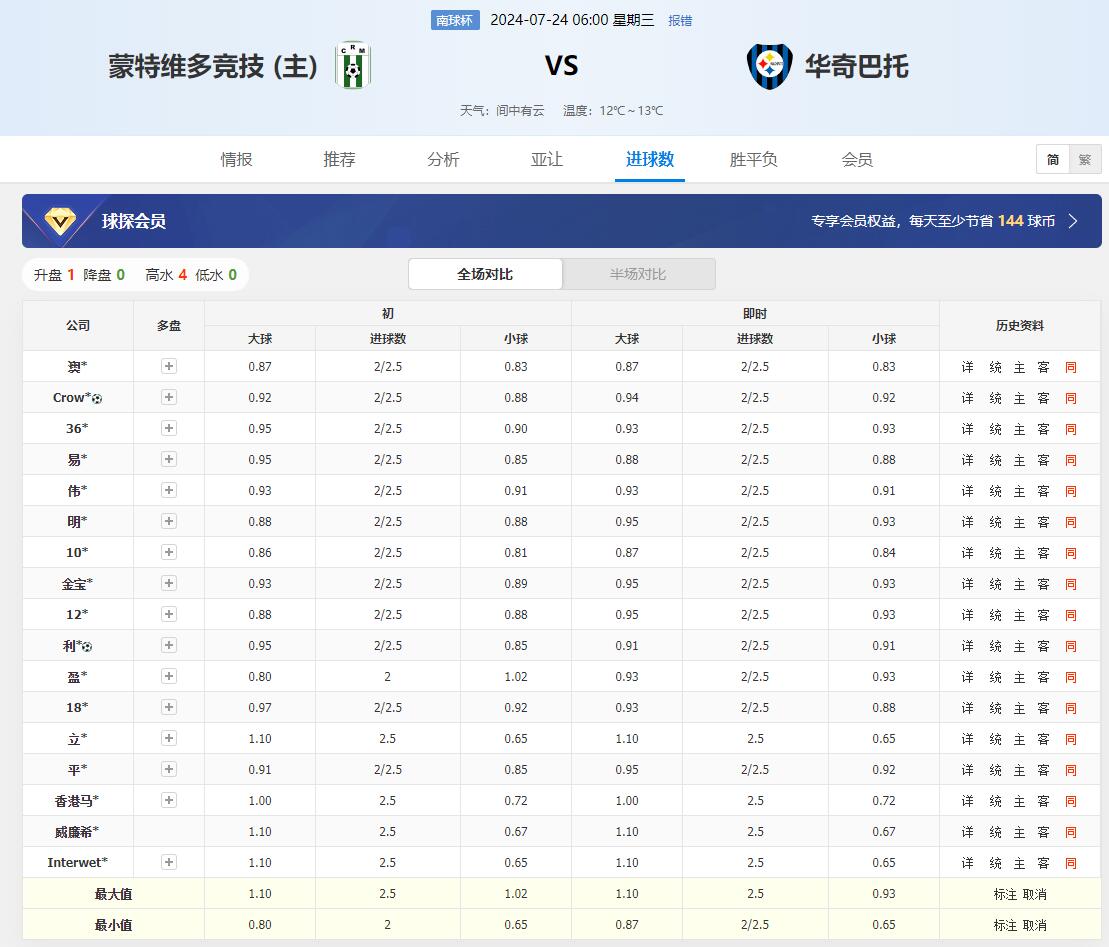
Task: Expand multi-handicap plus for 盈* row
Action: (169, 676)
